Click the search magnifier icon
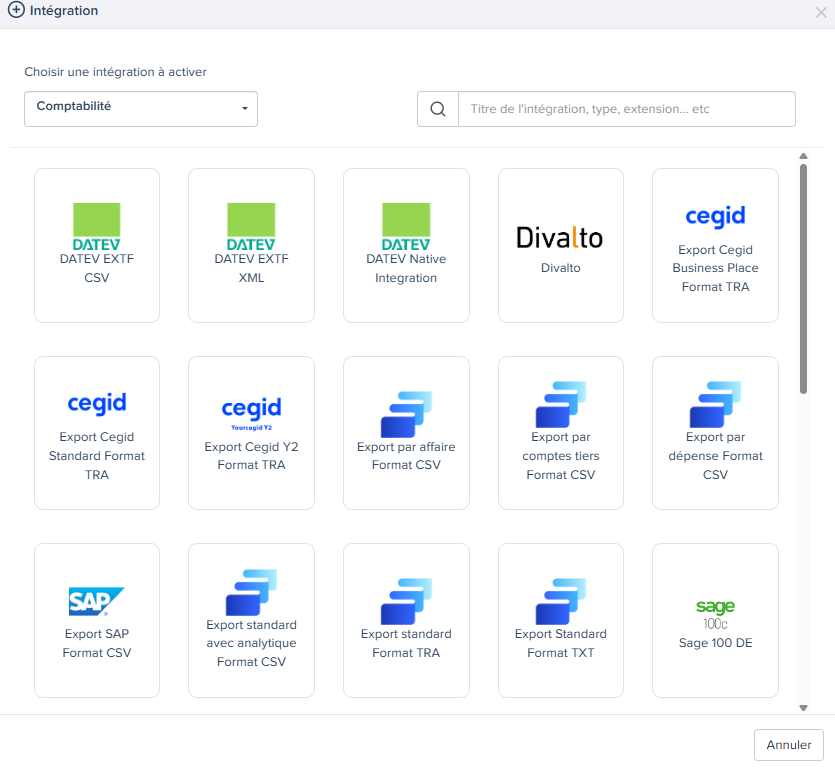The width and height of the screenshot is (835, 769). pyautogui.click(x=438, y=109)
